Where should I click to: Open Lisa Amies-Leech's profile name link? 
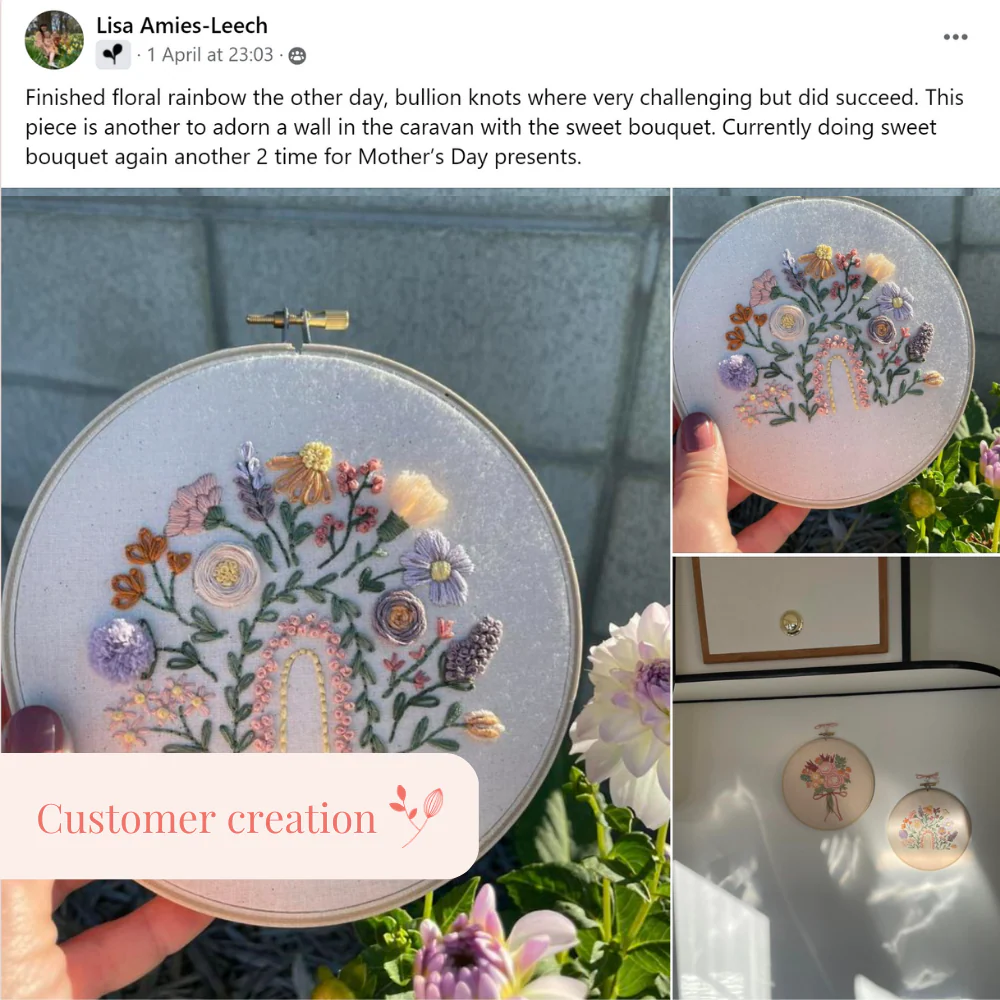click(182, 26)
